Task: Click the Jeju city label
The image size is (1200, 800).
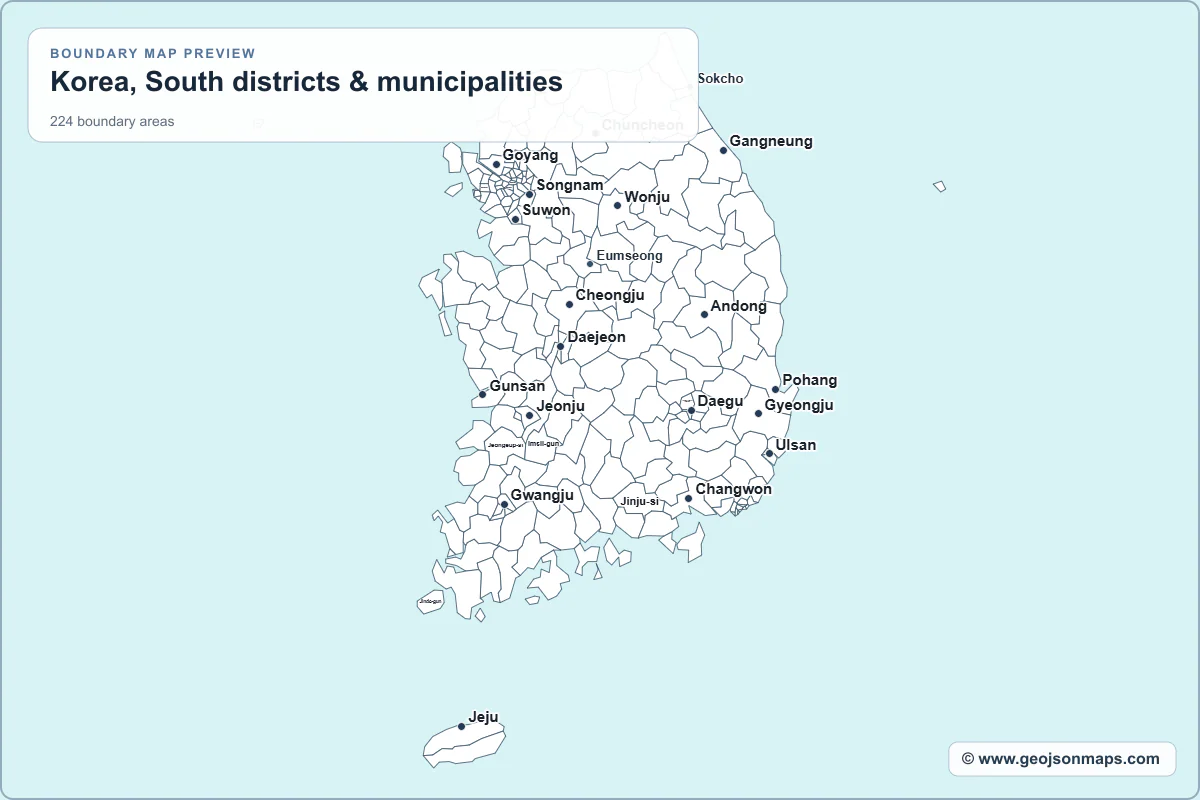Action: coord(483,717)
